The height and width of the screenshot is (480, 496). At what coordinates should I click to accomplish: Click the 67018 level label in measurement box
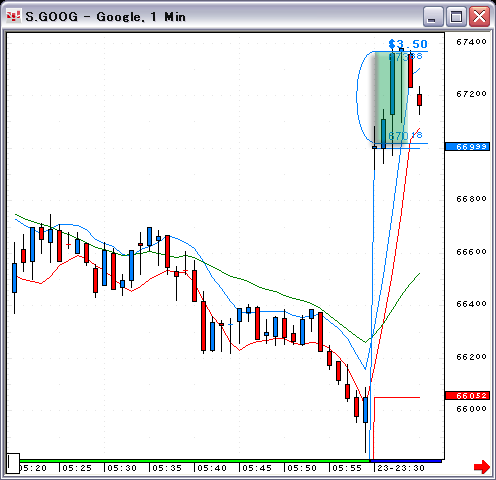coord(405,135)
